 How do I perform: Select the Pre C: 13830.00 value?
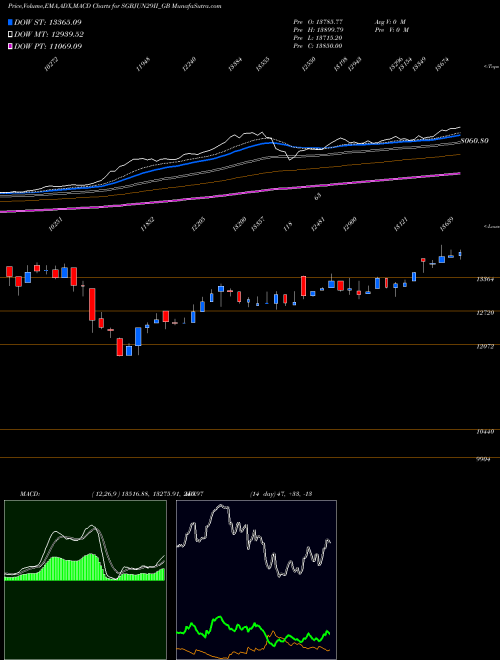318,46
